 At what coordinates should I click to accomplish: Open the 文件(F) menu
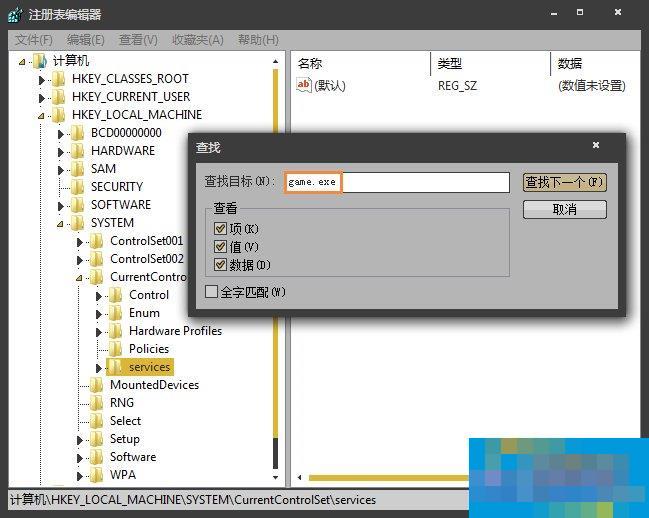[34, 40]
